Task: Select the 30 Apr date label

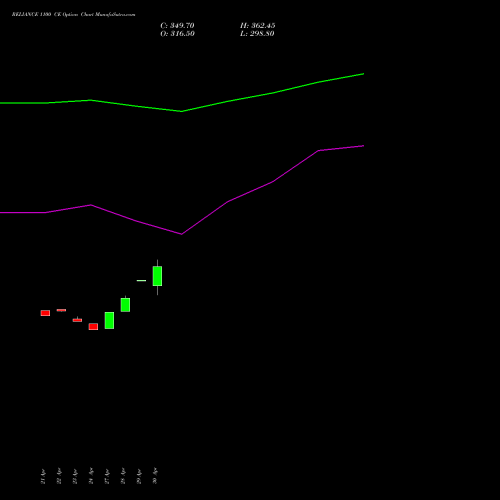Action: pos(155,476)
